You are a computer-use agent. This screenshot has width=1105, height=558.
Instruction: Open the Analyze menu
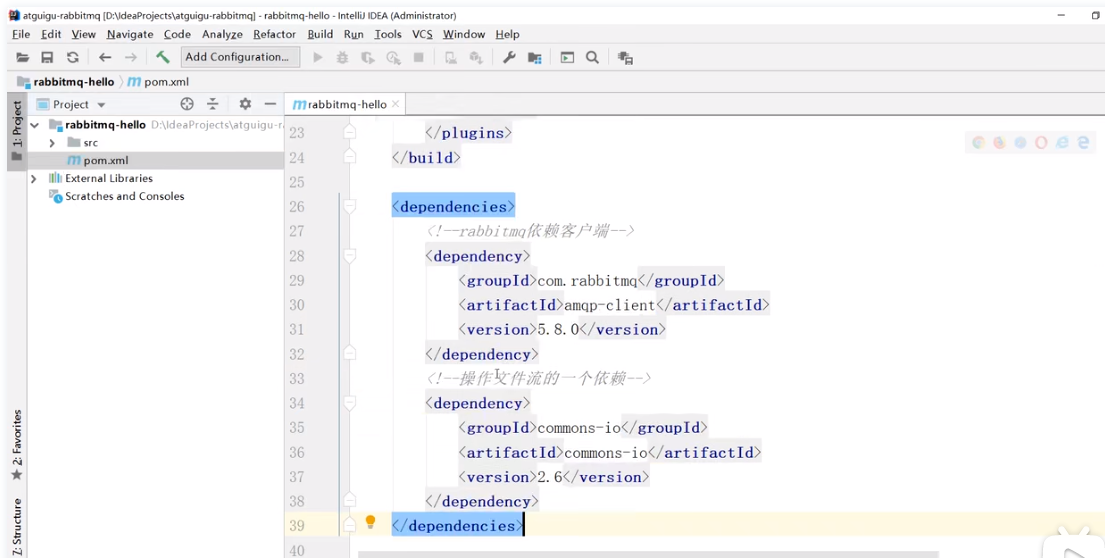tap(222, 34)
